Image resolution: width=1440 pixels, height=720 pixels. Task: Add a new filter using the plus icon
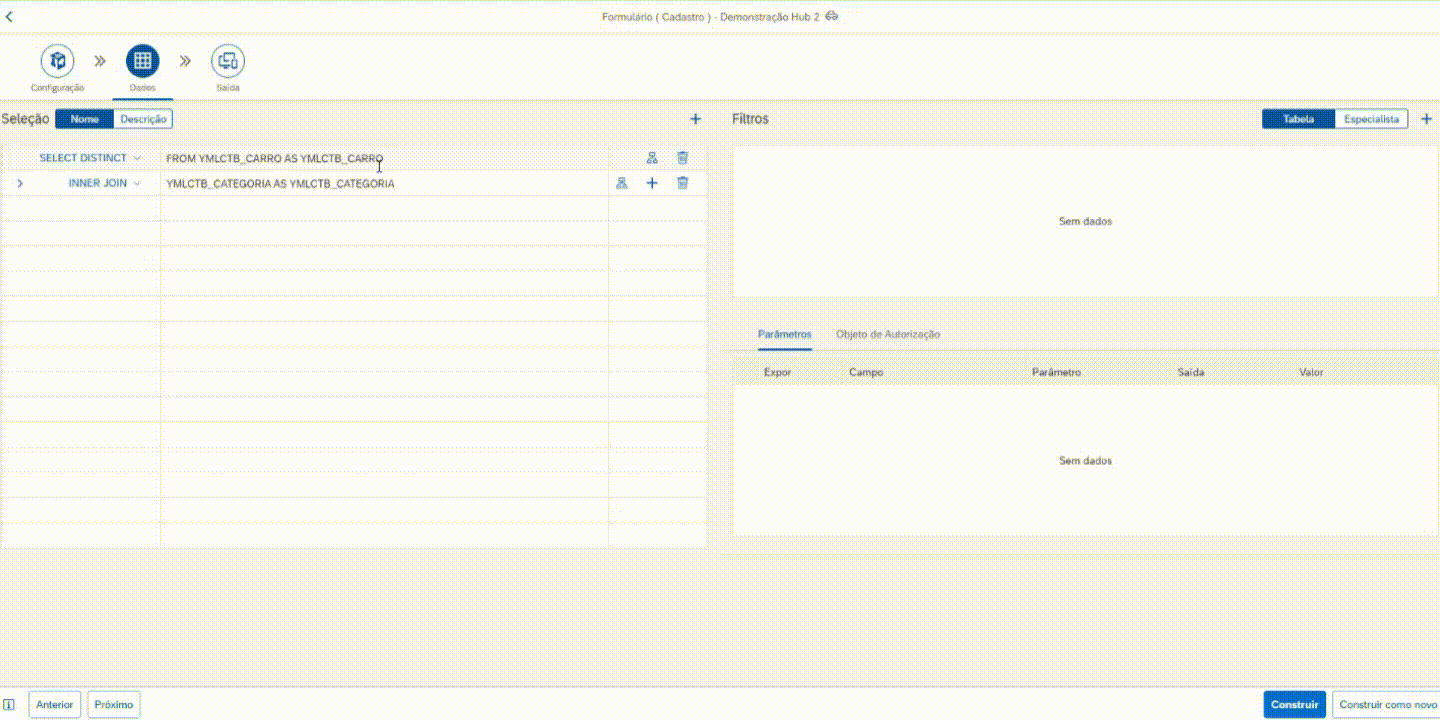1427,119
